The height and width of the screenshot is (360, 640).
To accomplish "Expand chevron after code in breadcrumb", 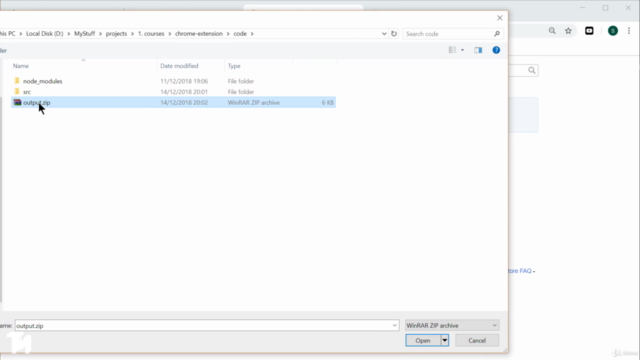I will click(x=252, y=34).
